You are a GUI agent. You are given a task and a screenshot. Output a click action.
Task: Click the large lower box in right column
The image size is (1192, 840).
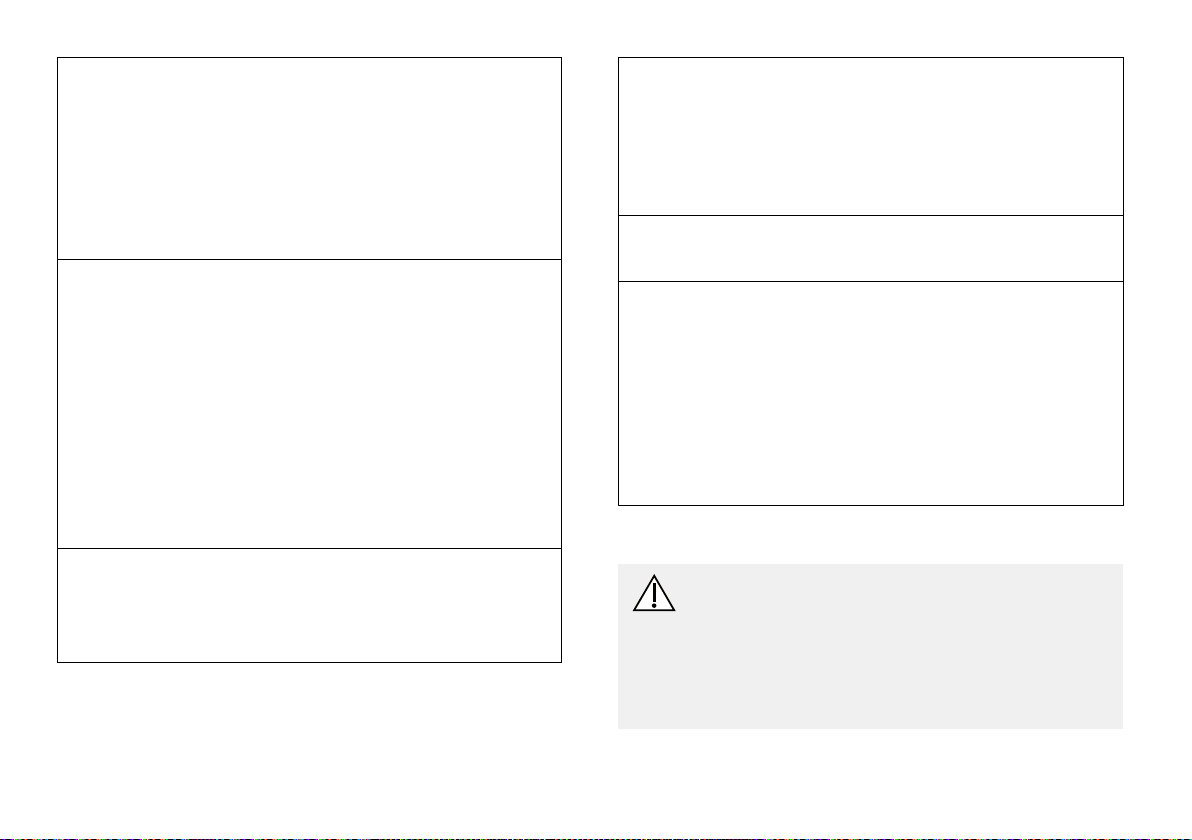[870, 393]
